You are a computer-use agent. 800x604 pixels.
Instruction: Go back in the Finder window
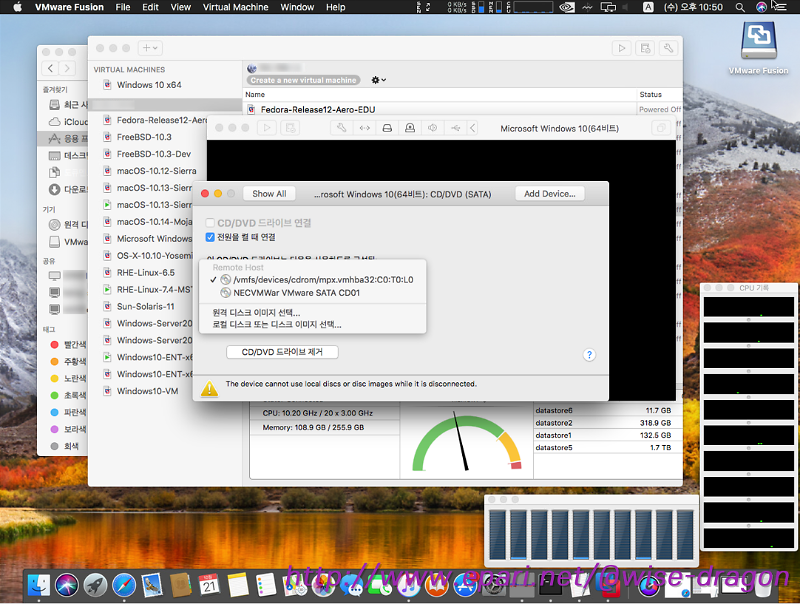[x=50, y=68]
